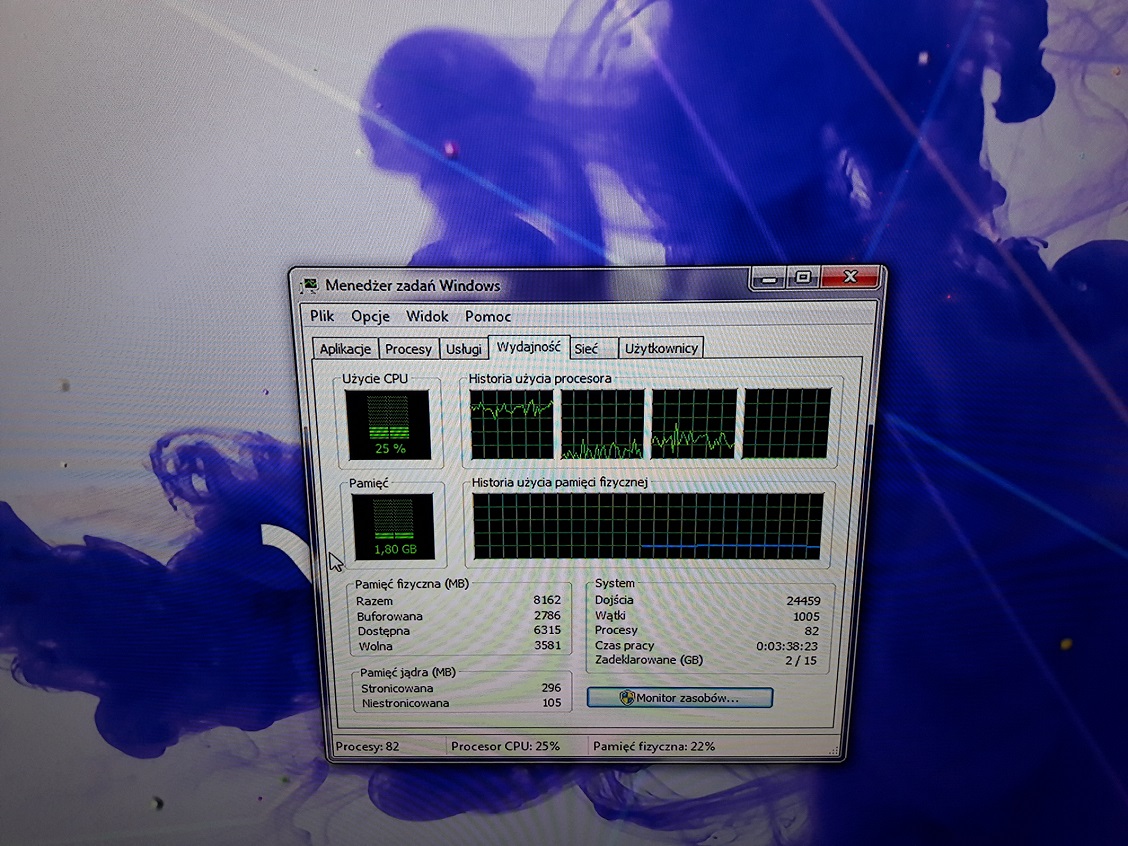Screen dimensions: 1128x846
Task: Switch to the Procesy tab
Action: point(408,349)
